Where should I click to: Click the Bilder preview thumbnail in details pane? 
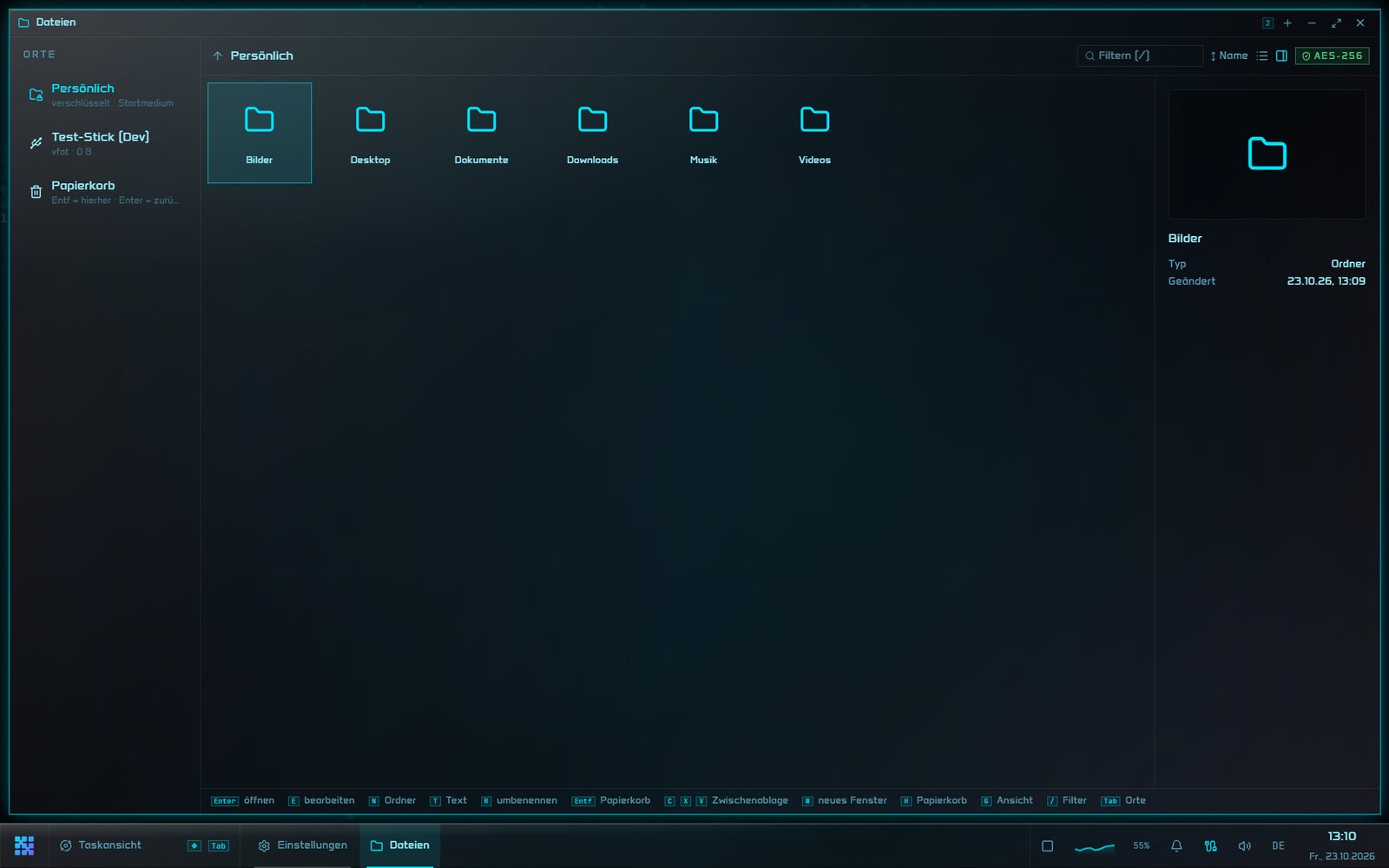coord(1267,155)
